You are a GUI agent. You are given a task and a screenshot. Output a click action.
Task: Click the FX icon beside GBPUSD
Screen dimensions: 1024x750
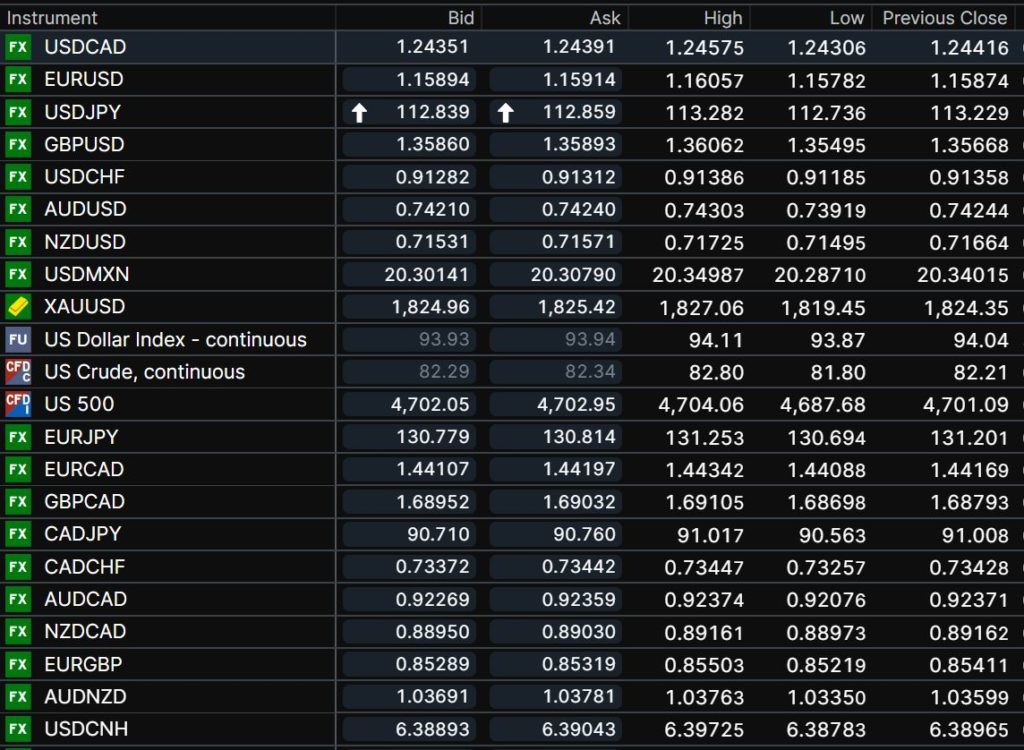click(x=18, y=144)
